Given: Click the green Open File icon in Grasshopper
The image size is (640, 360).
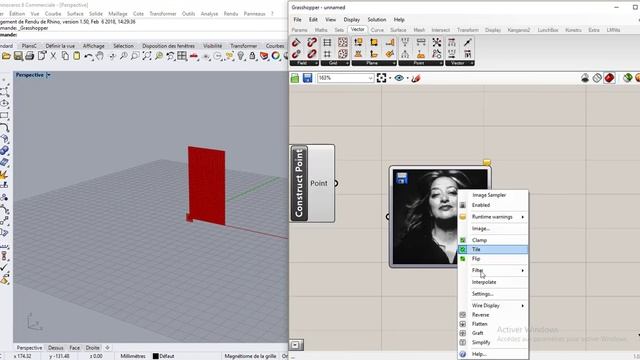Looking at the screenshot, I should click(x=295, y=78).
